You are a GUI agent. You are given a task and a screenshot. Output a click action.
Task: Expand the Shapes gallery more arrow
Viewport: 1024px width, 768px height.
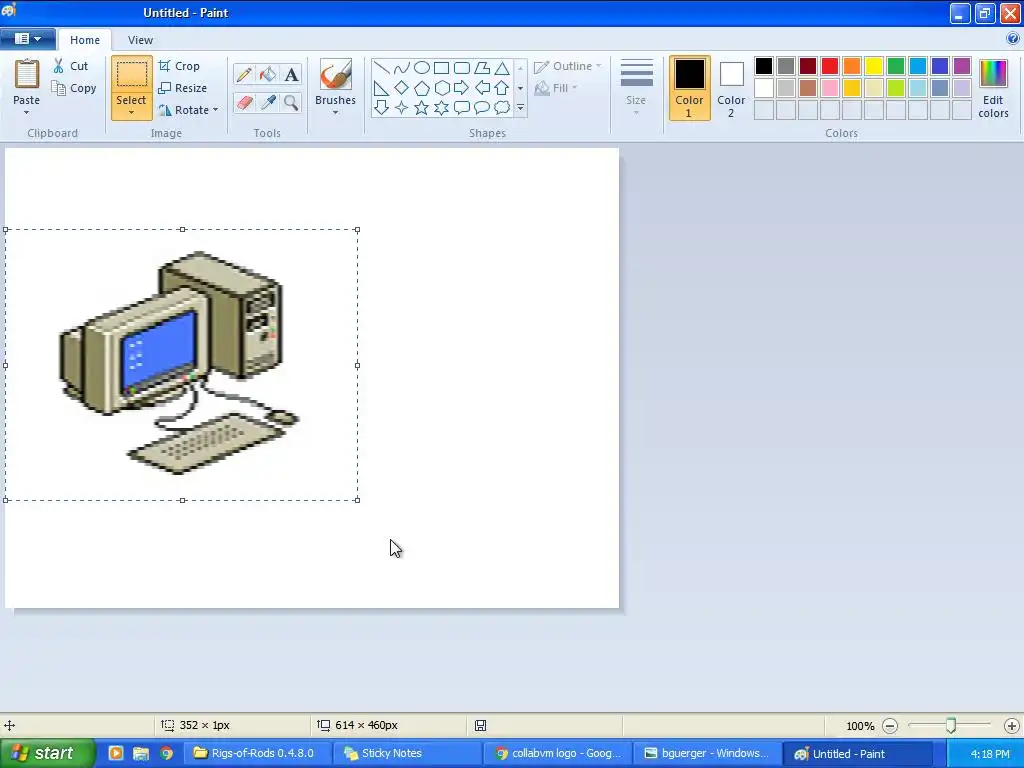click(520, 108)
